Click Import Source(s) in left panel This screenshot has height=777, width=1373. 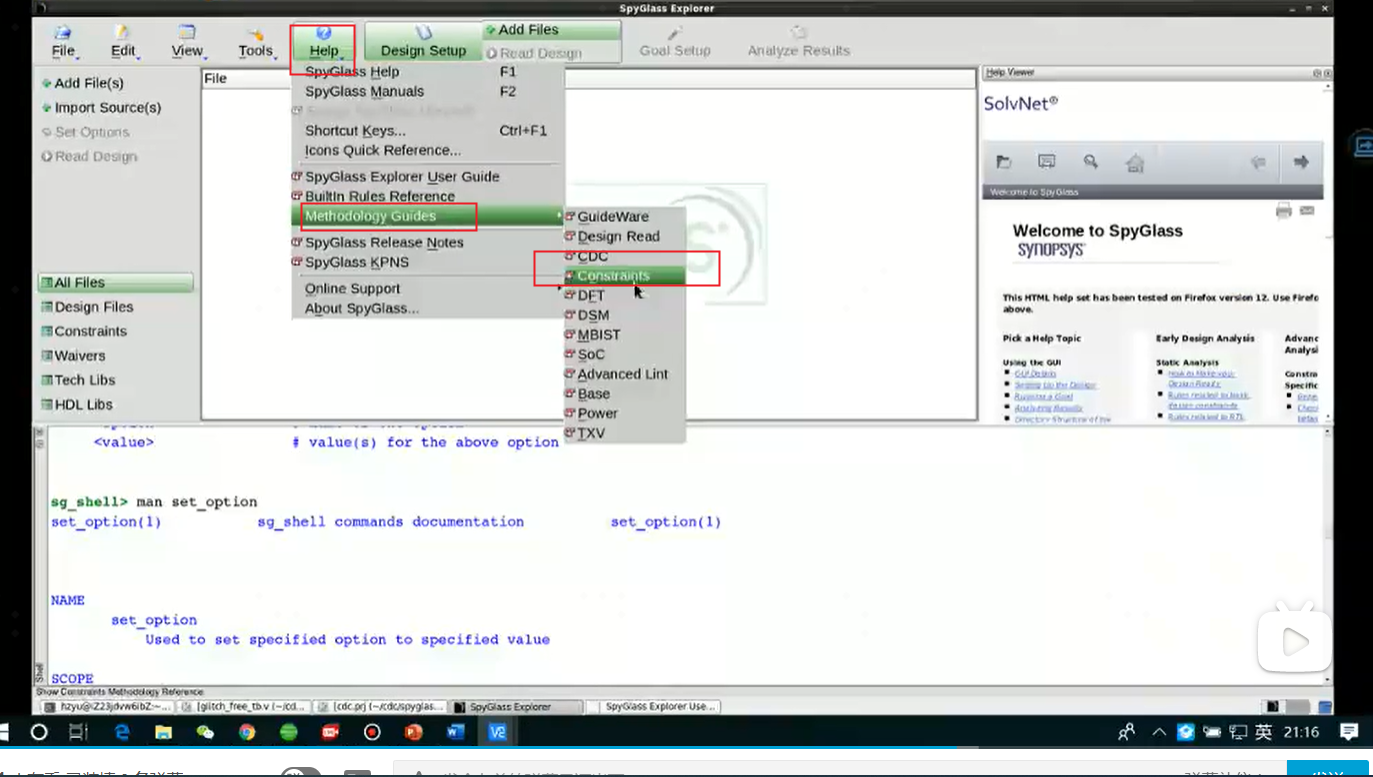[x=101, y=107]
